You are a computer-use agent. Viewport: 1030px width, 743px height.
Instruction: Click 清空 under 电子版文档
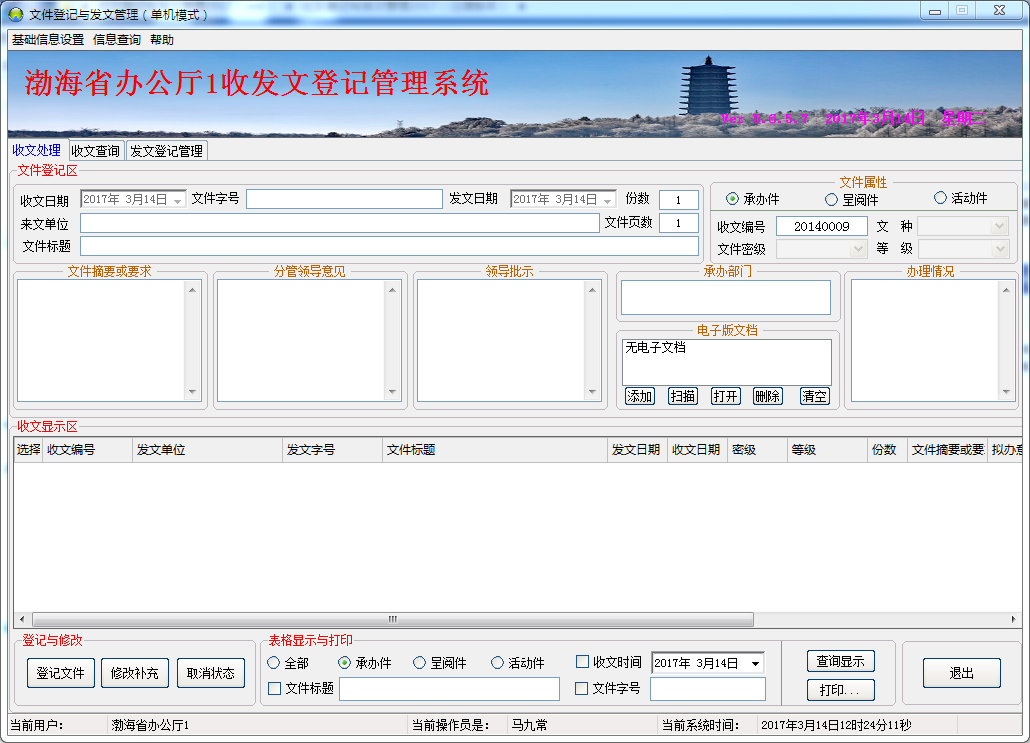click(815, 396)
